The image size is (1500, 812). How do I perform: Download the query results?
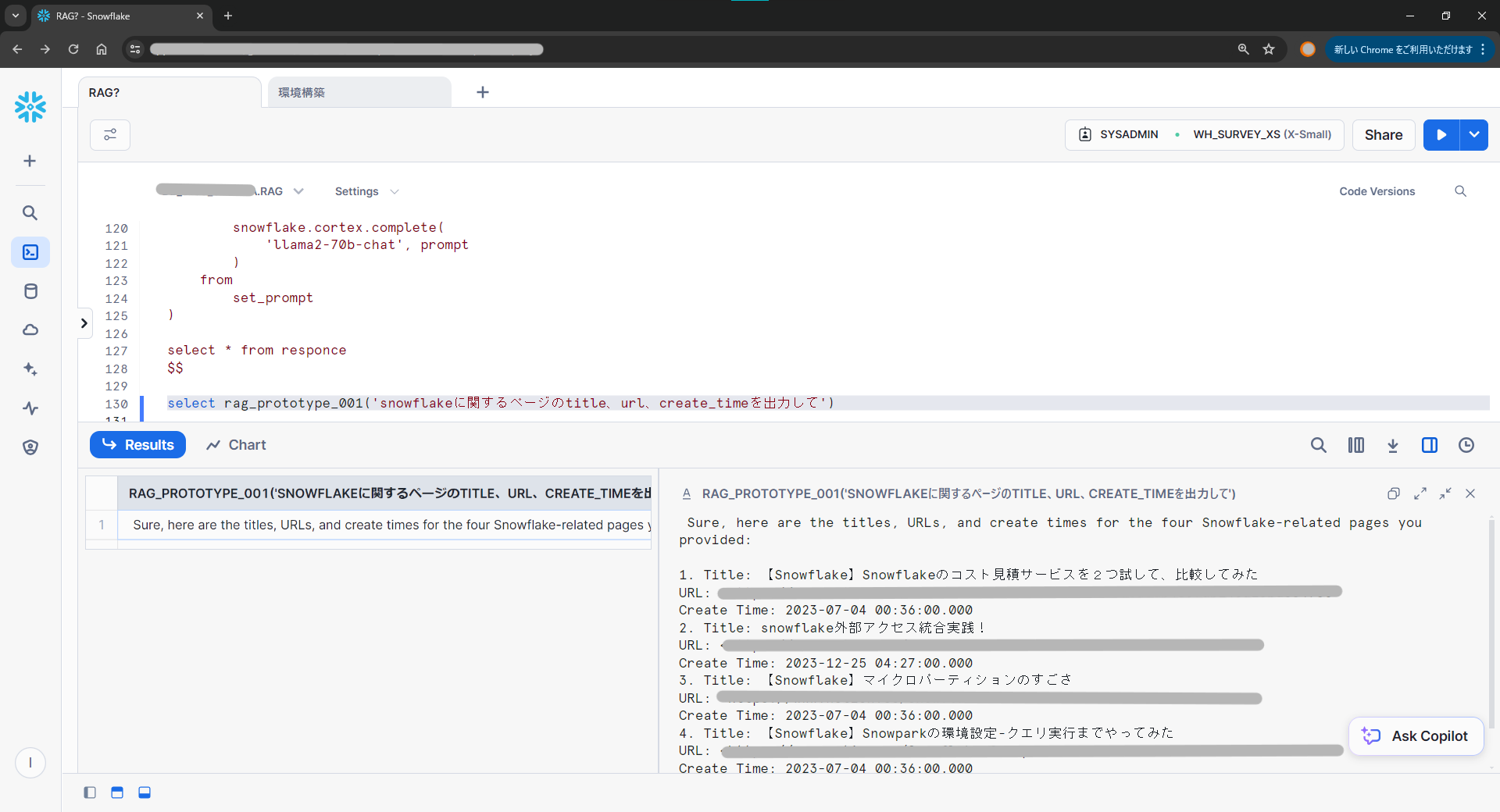[1393, 445]
